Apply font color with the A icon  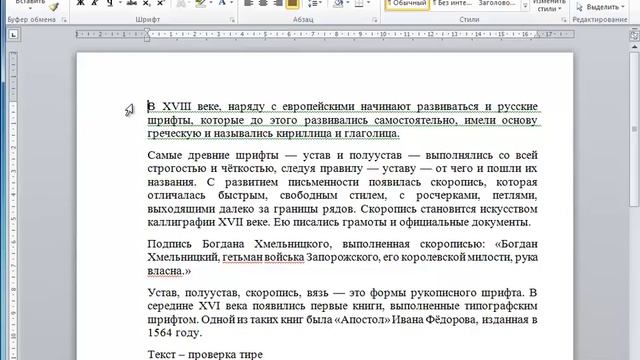(222, 3)
